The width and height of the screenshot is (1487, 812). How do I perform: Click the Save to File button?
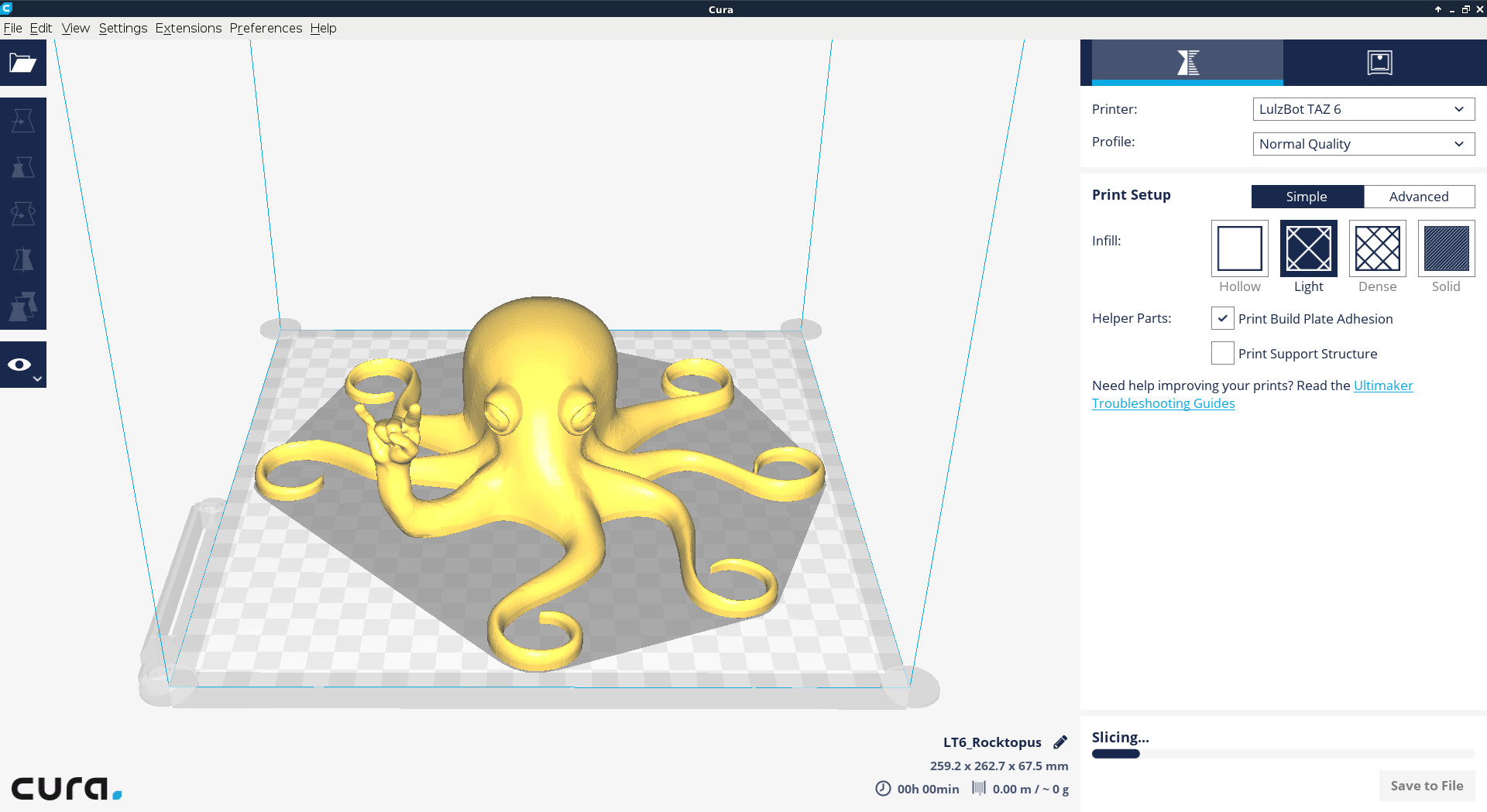[x=1427, y=786]
